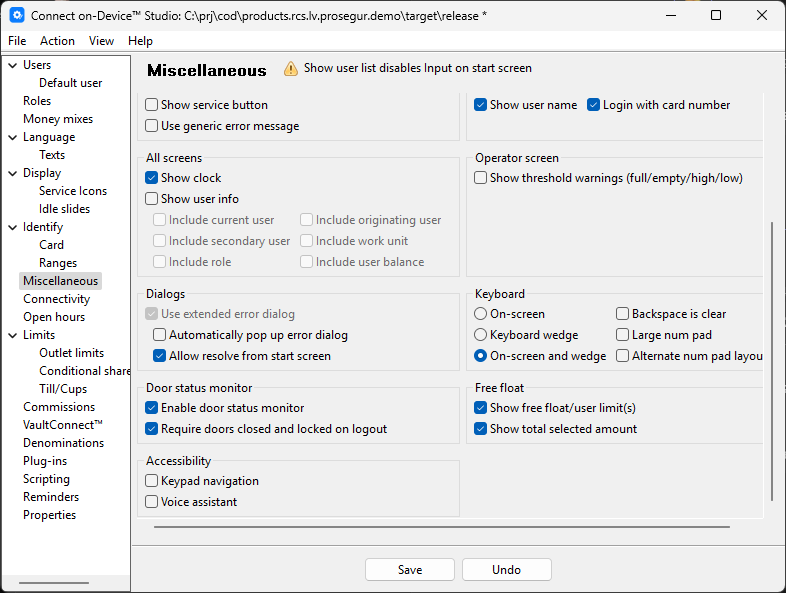This screenshot has height=593, width=786.
Task: Collapse the Identify tree chevron
Action: [12, 227]
